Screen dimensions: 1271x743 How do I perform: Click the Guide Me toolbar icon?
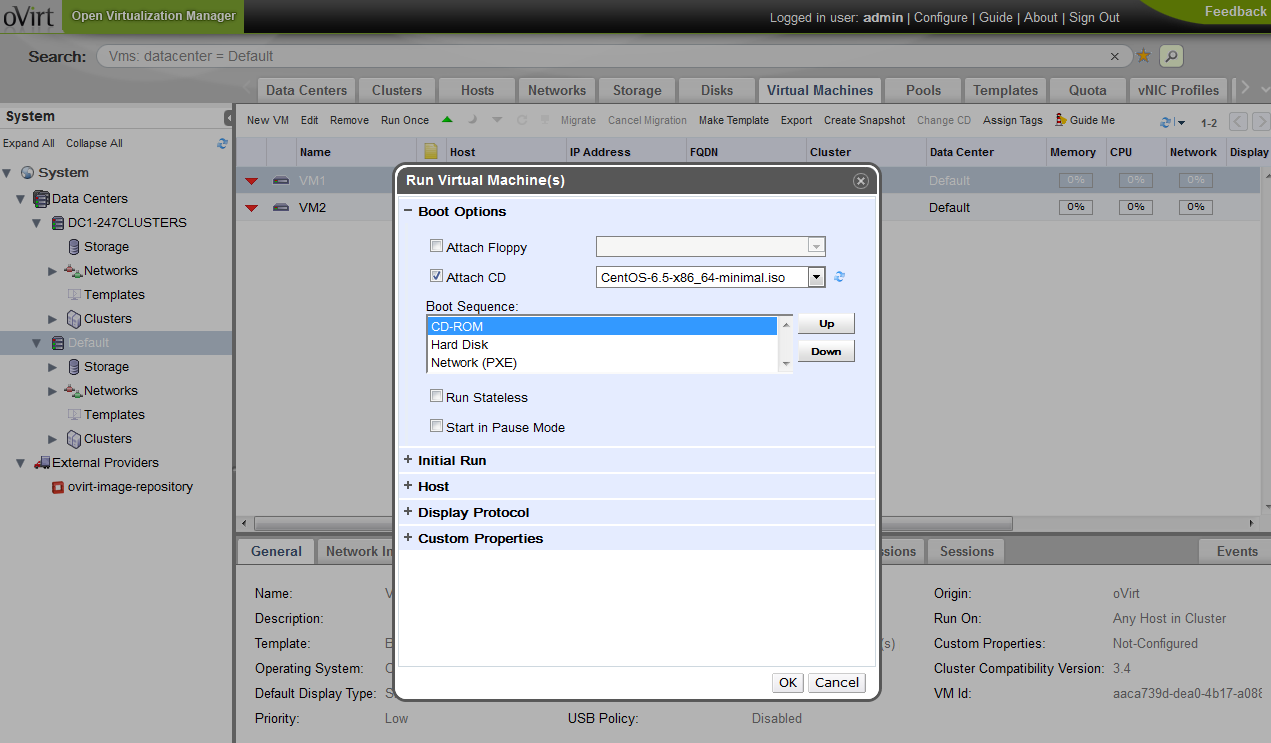(1060, 120)
